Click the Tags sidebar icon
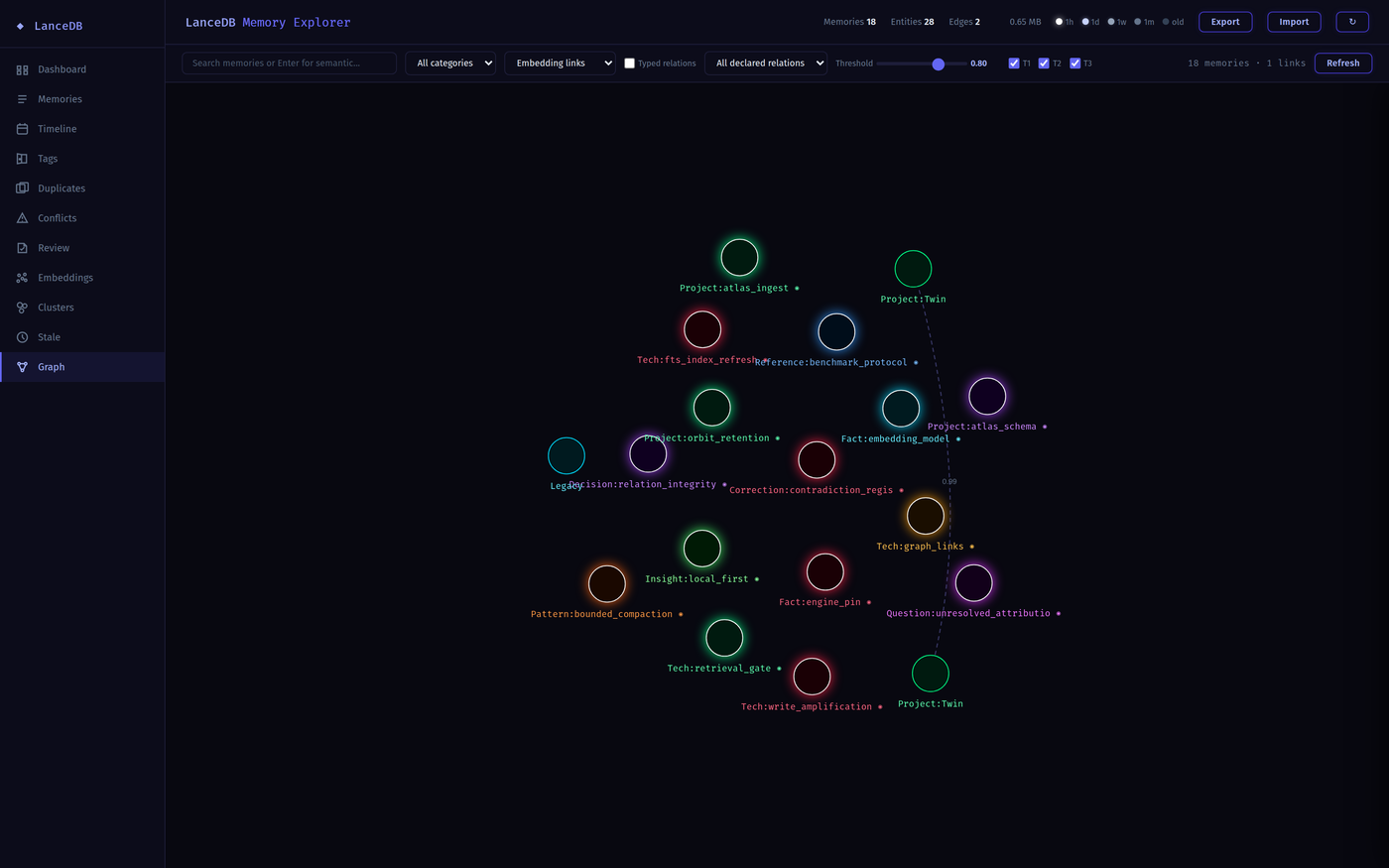Viewport: 1389px width, 868px height. click(22, 159)
